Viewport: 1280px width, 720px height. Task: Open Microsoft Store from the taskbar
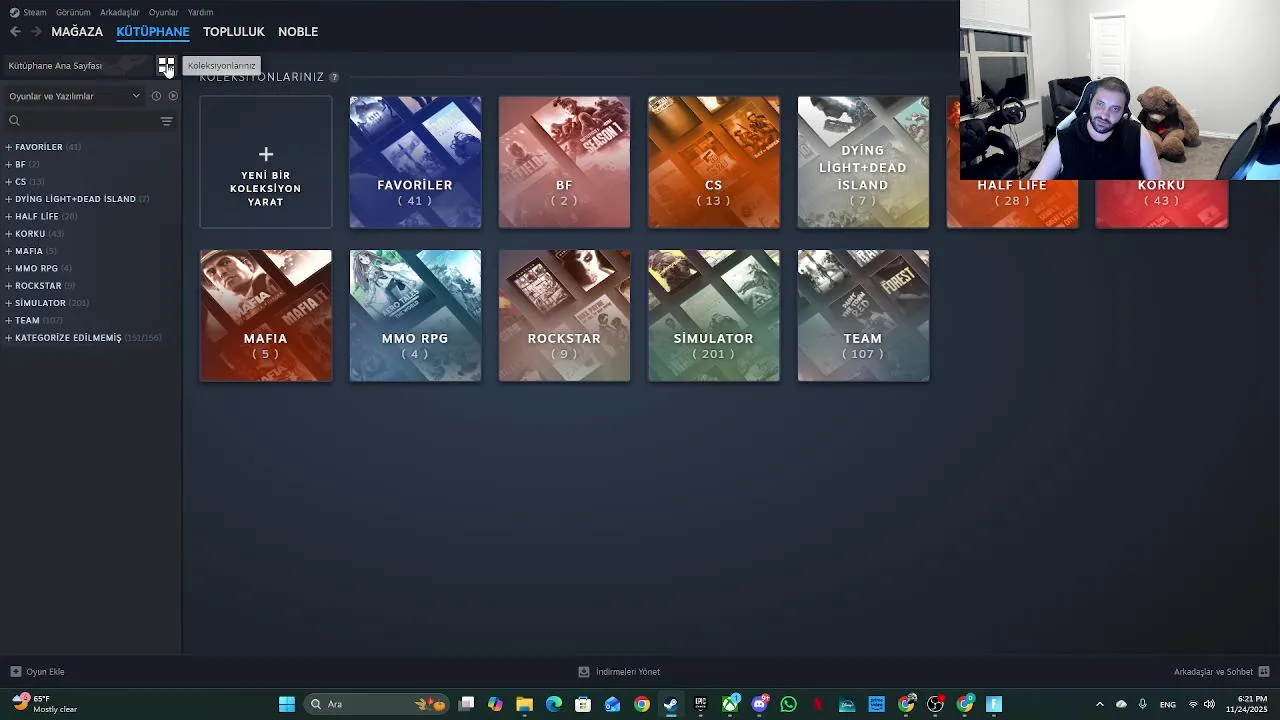583,704
